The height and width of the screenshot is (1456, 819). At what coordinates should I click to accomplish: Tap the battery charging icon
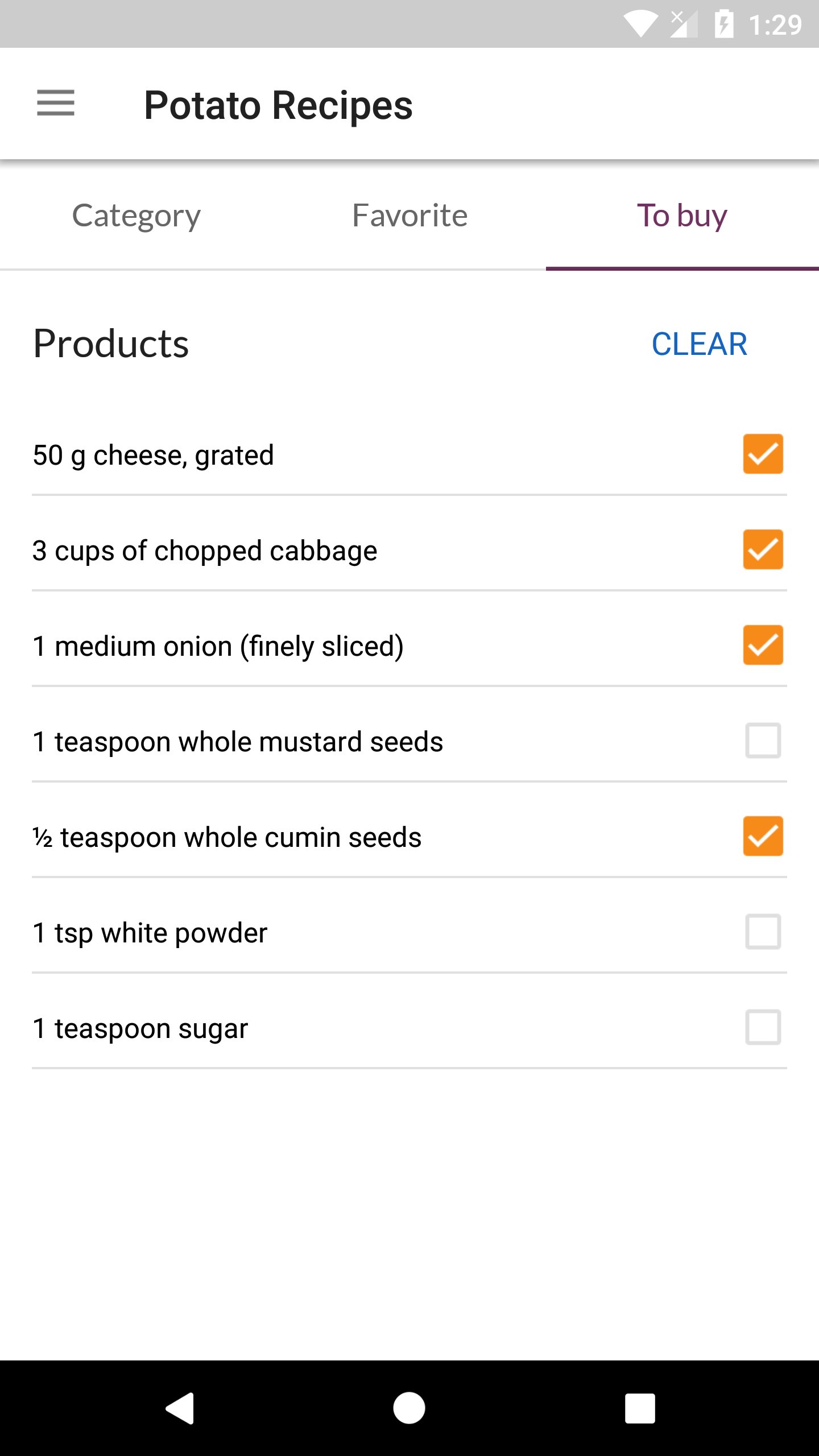pyautogui.click(x=723, y=24)
